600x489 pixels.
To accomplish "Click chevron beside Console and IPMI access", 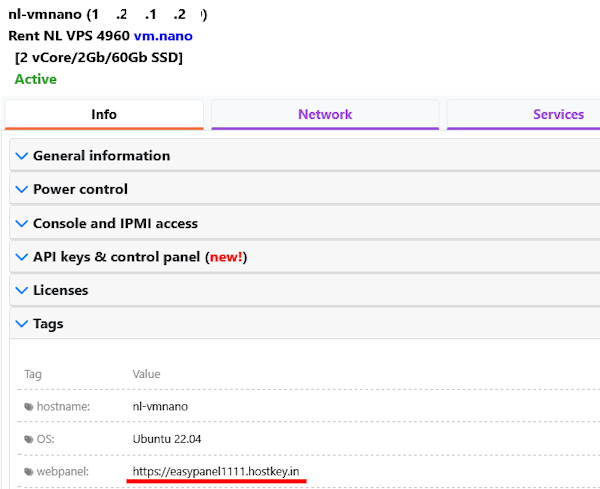I will (22, 223).
